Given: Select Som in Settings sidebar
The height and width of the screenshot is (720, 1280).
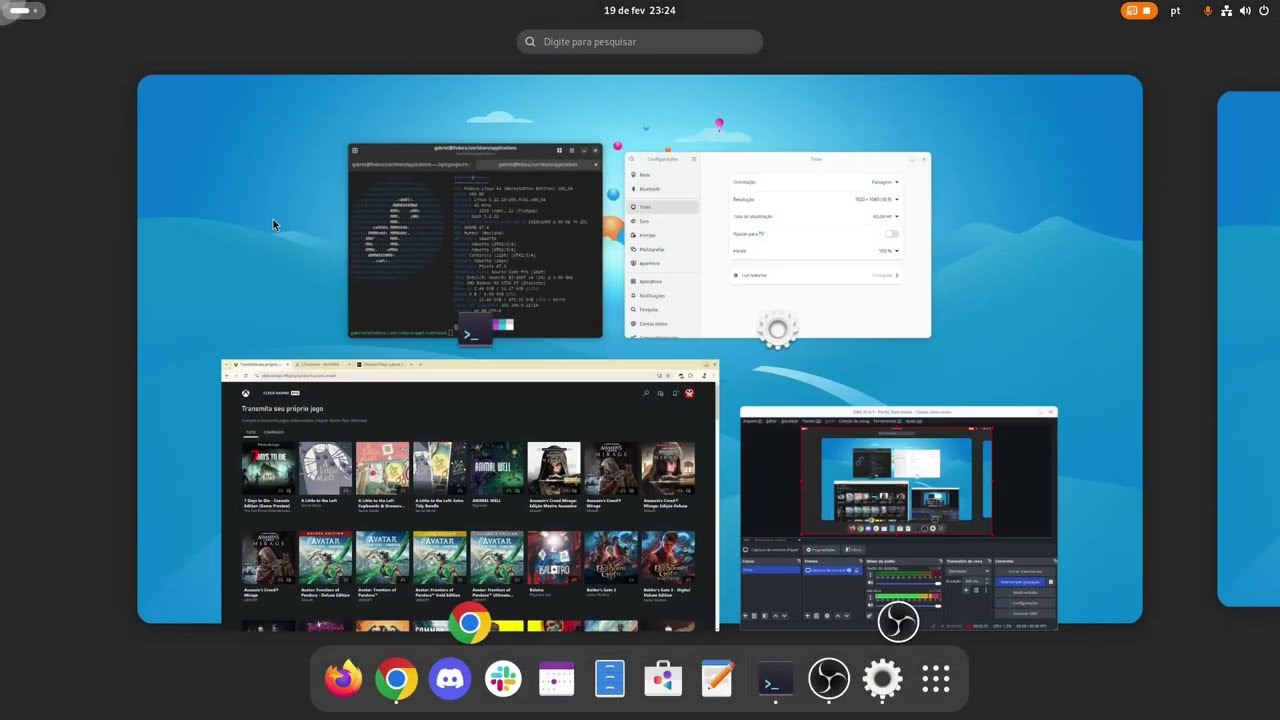Looking at the screenshot, I should 662,221.
